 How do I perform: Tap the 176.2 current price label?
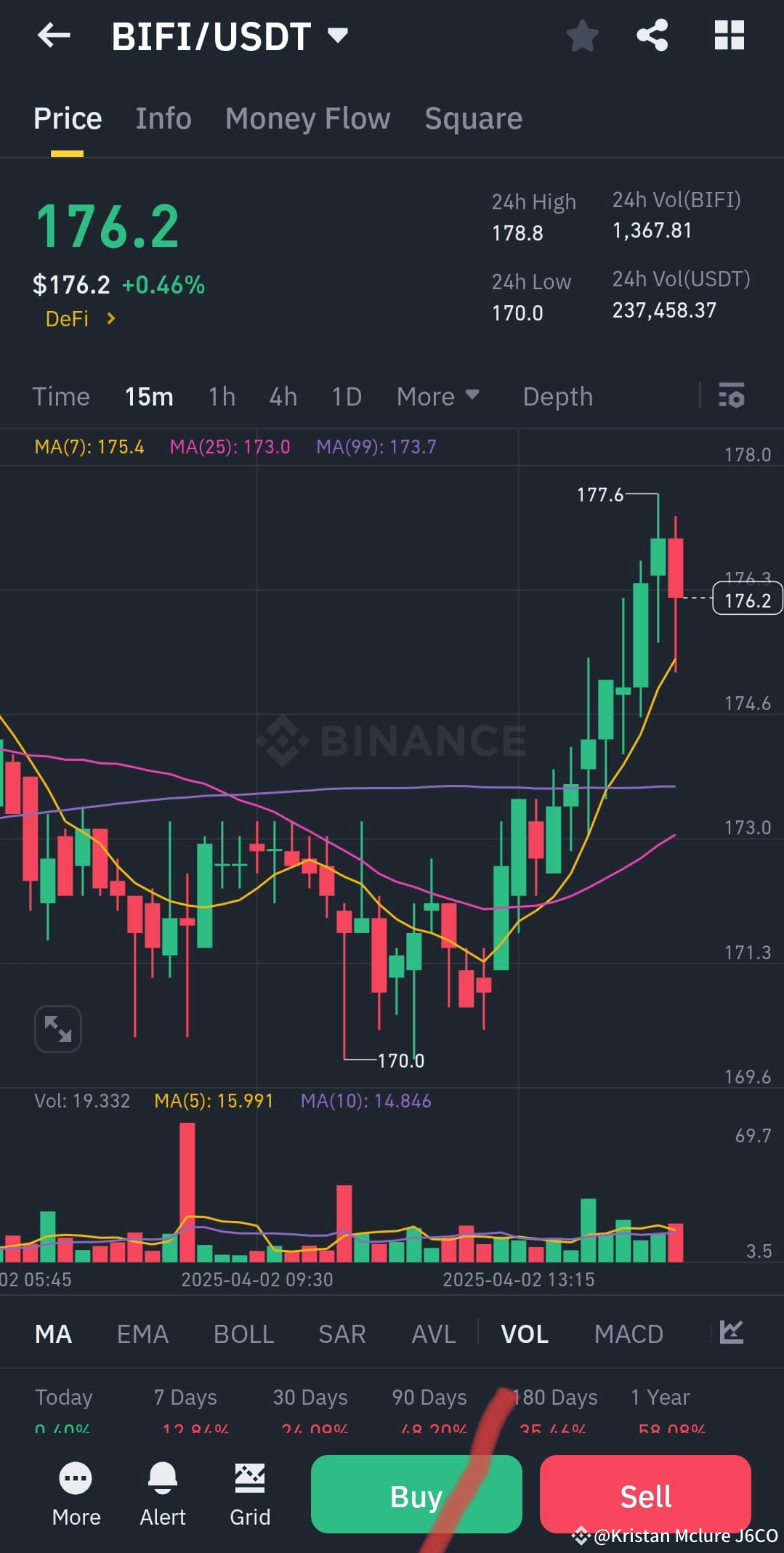[x=747, y=597]
